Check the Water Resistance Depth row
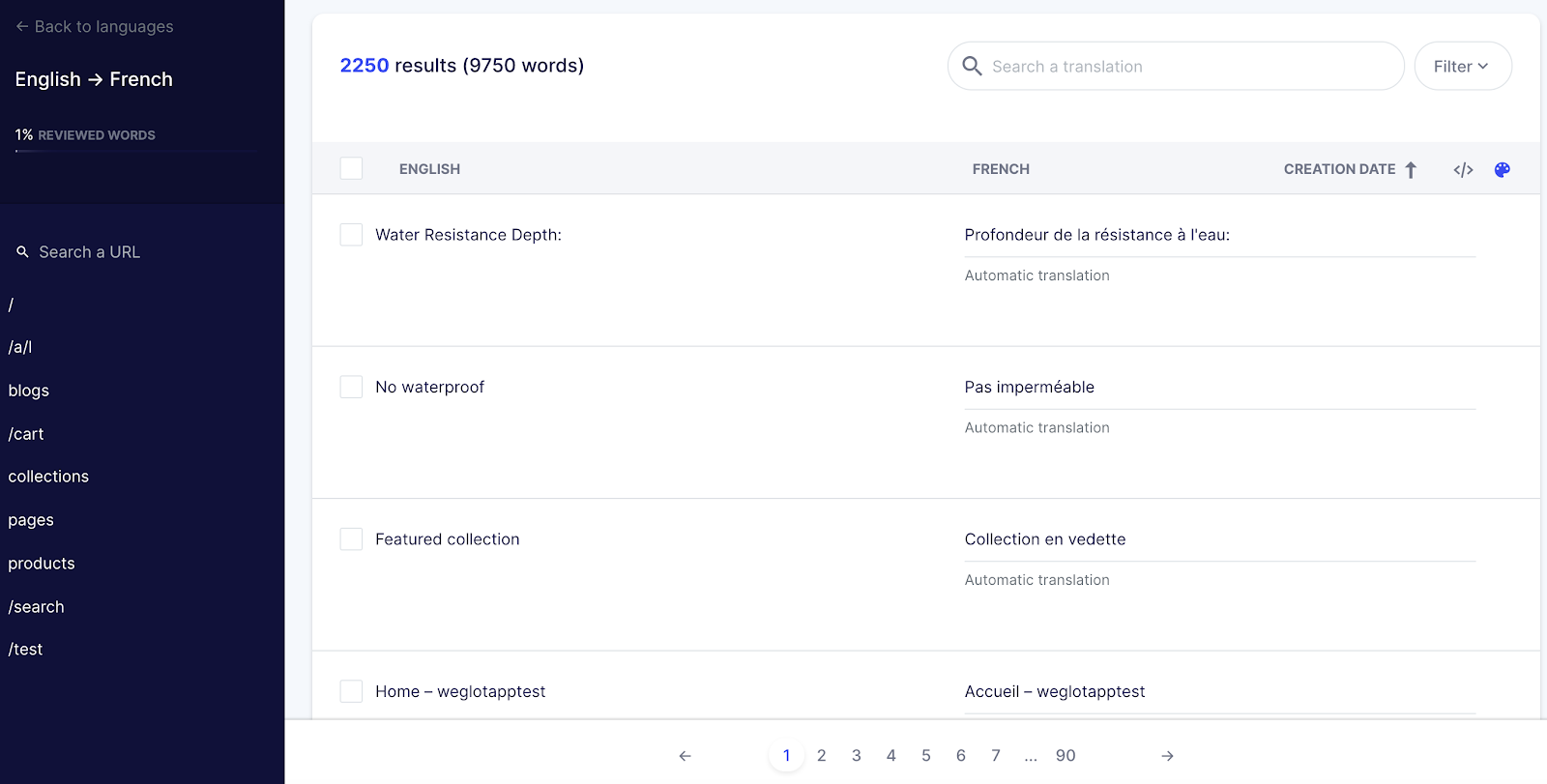 tap(351, 235)
